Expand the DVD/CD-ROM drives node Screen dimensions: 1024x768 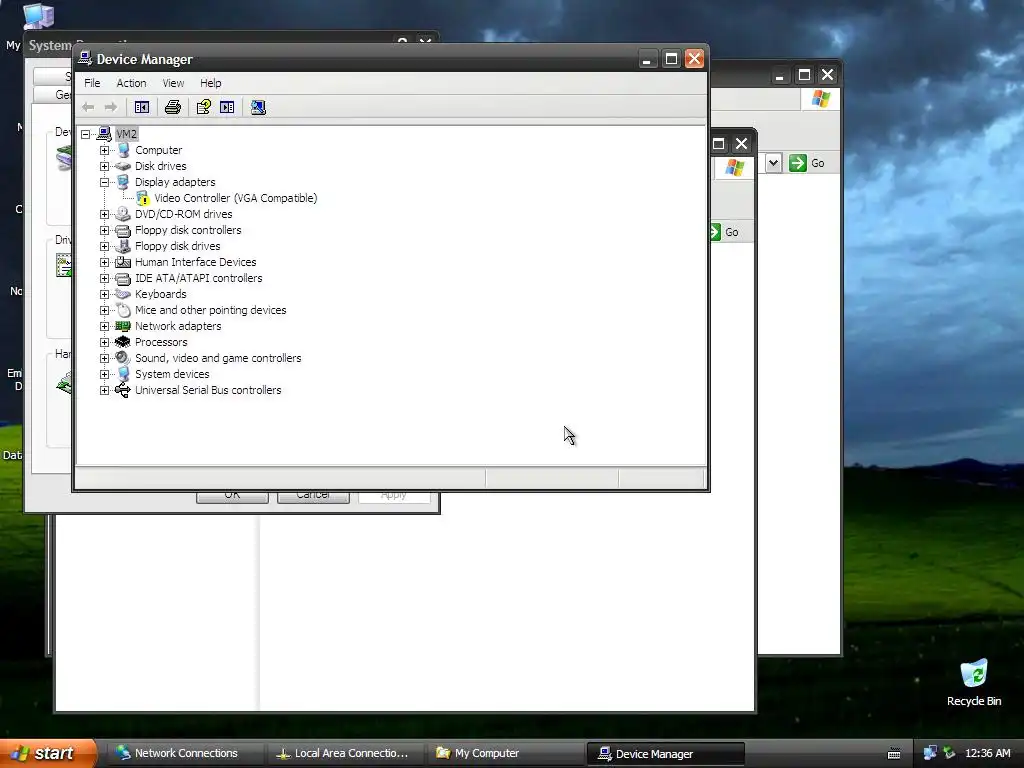(x=104, y=214)
